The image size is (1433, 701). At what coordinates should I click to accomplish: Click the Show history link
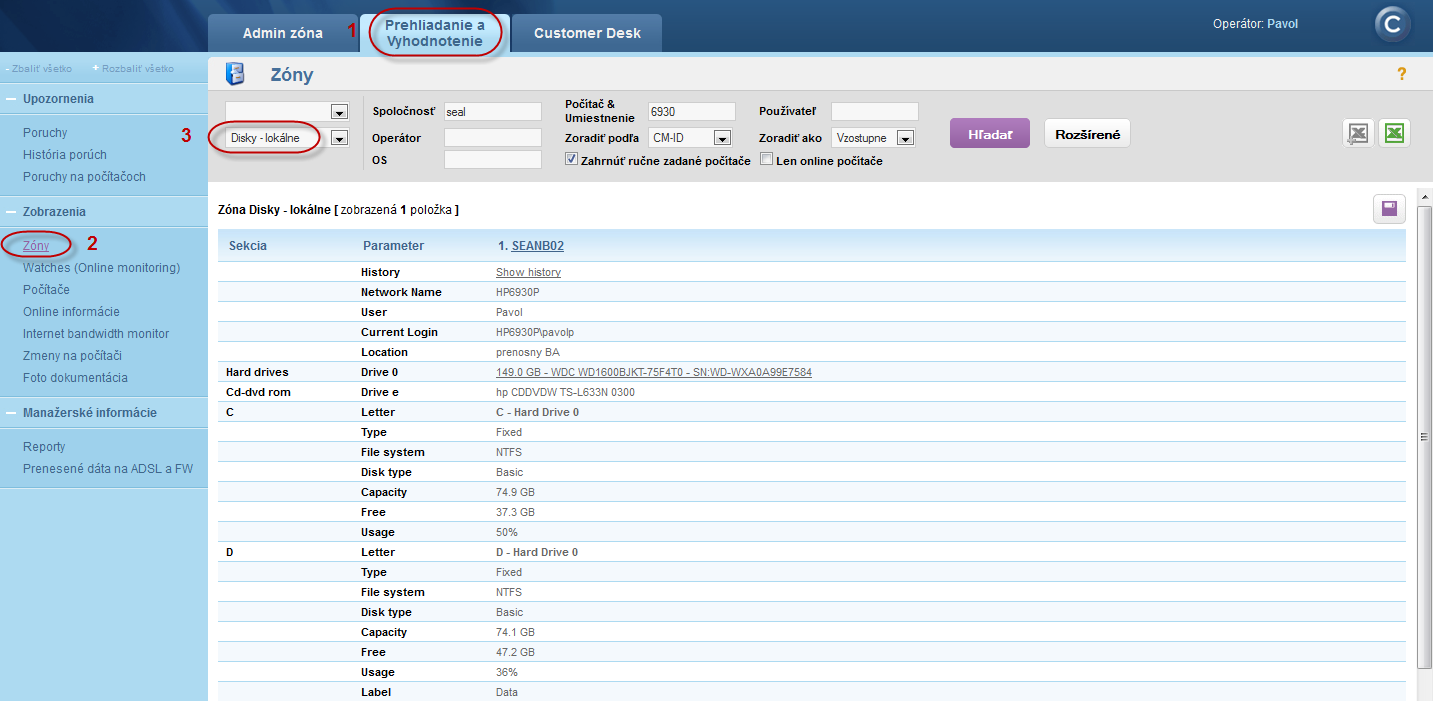click(528, 272)
